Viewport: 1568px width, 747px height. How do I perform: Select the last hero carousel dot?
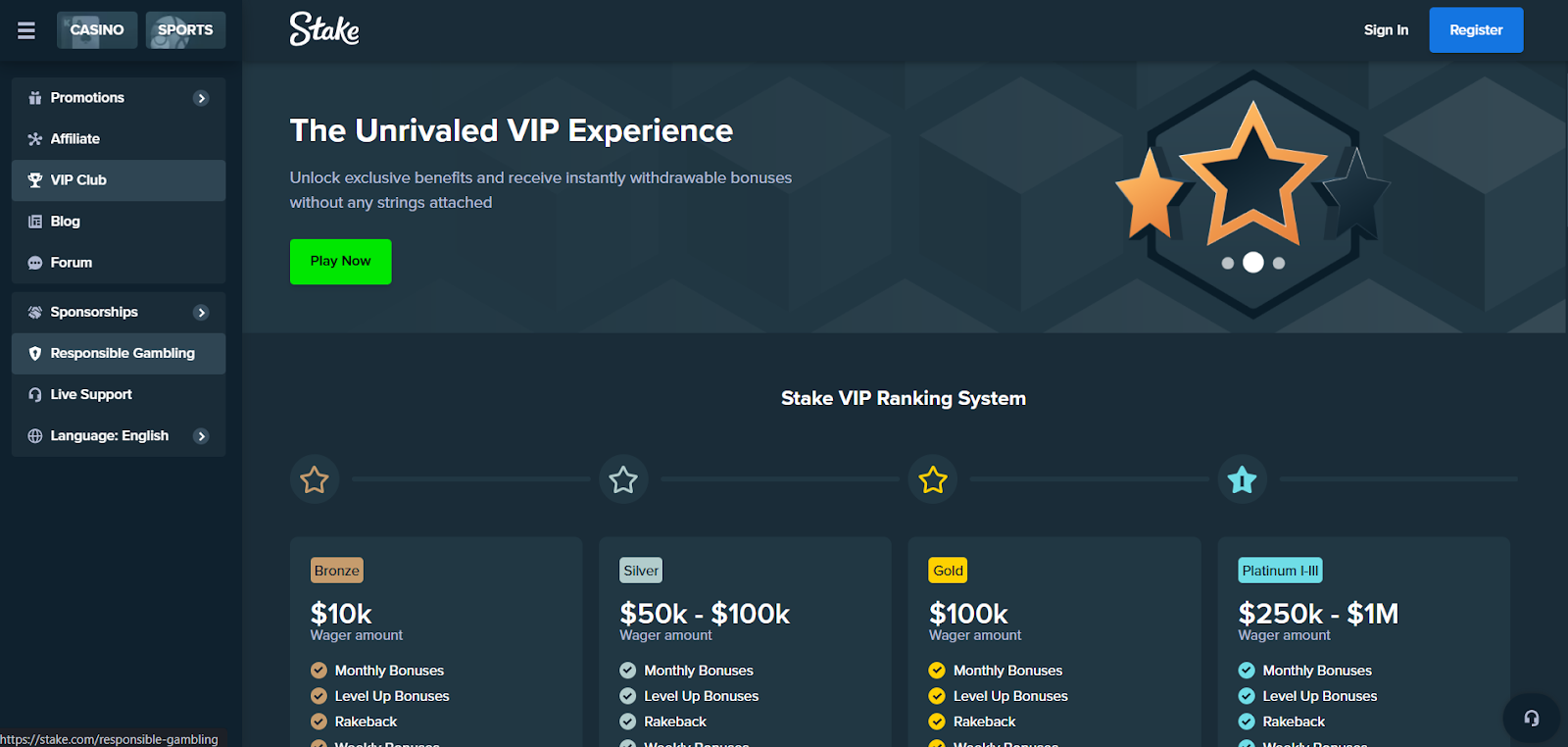pyautogui.click(x=1279, y=263)
